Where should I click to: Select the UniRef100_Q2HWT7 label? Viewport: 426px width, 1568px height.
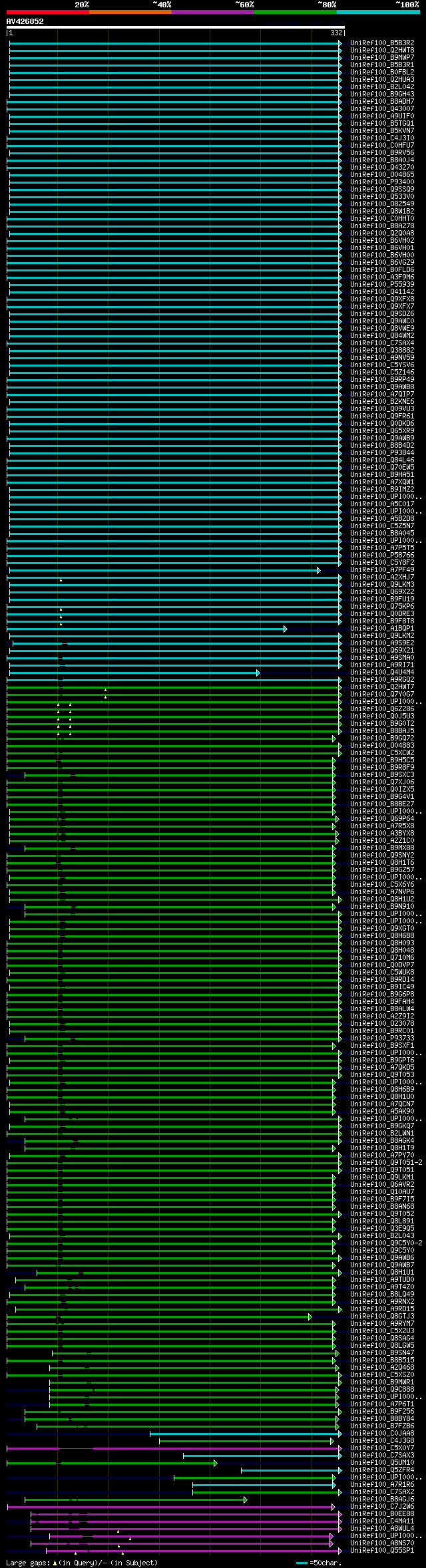pos(382,687)
